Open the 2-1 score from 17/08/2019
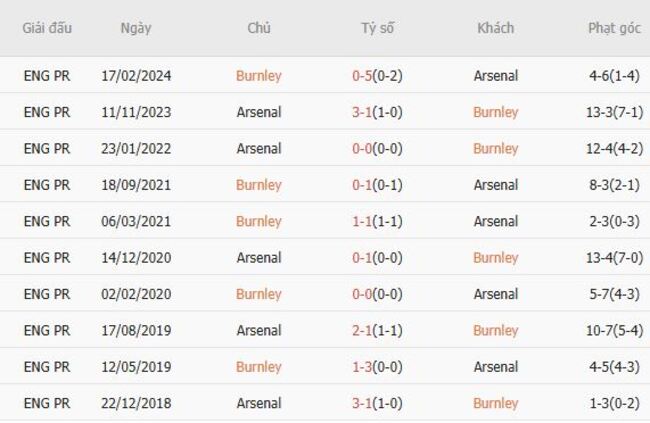Image resolution: width=650 pixels, height=423 pixels. [363, 330]
